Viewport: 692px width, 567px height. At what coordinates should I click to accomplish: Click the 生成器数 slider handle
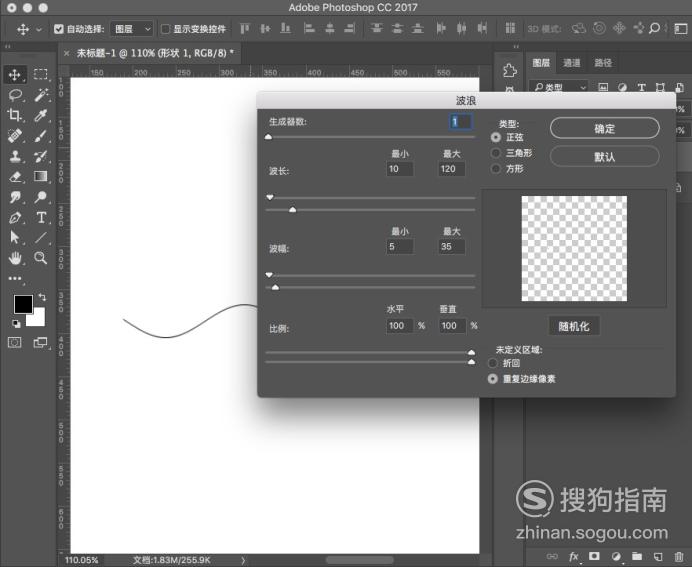pyautogui.click(x=268, y=137)
